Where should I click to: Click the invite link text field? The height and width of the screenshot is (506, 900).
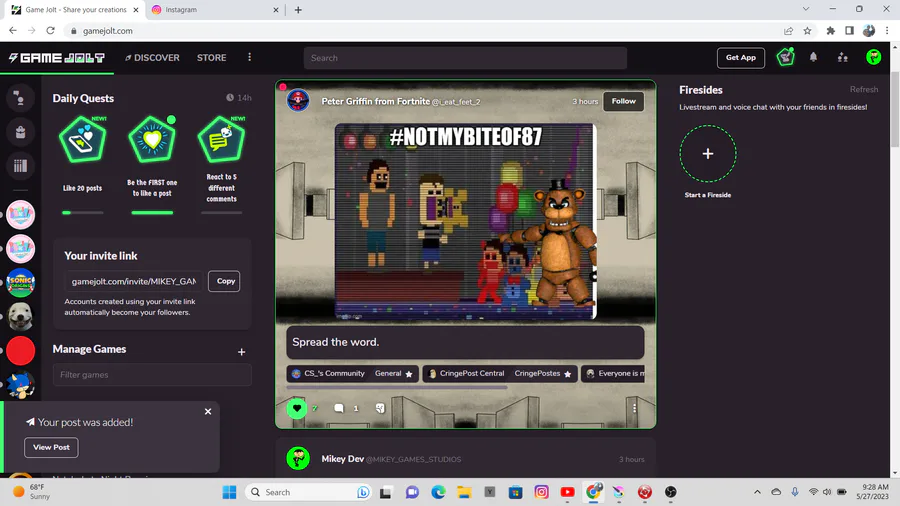134,281
